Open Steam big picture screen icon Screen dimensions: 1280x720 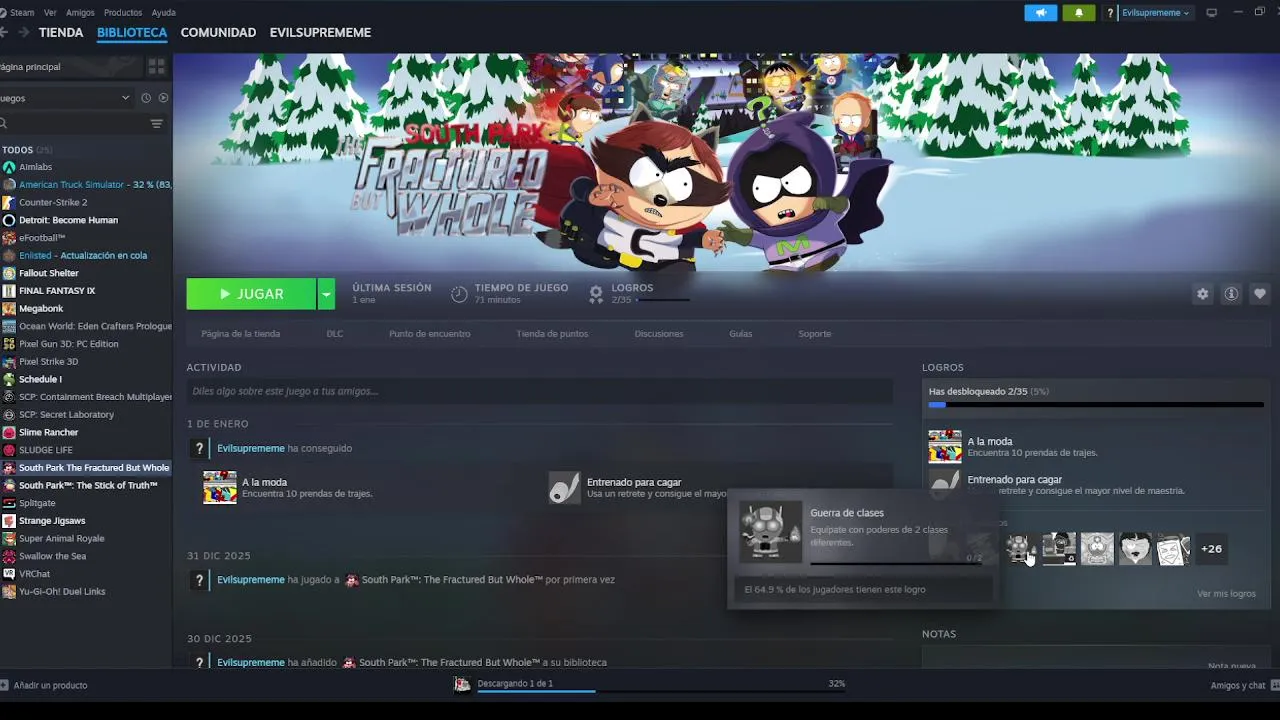[x=1212, y=13]
